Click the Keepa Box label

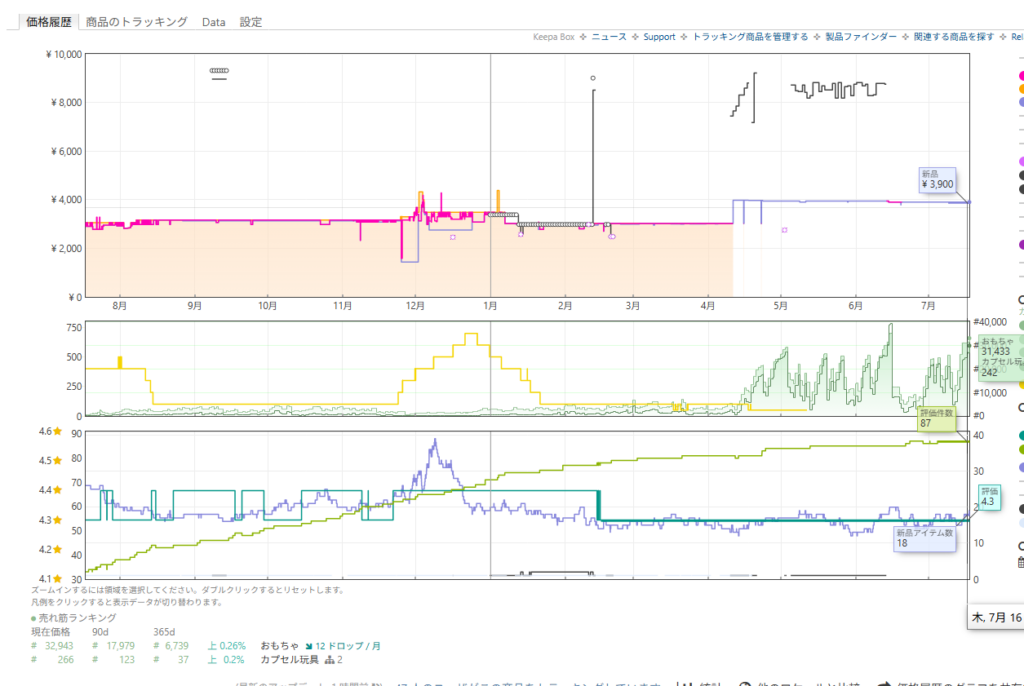coord(554,37)
